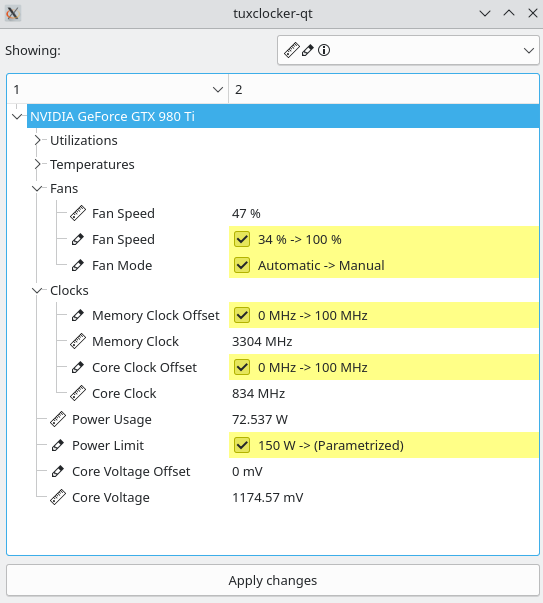Select the Core Voltage Offset row
Viewport: 543px width, 603px height.
[x=273, y=471]
